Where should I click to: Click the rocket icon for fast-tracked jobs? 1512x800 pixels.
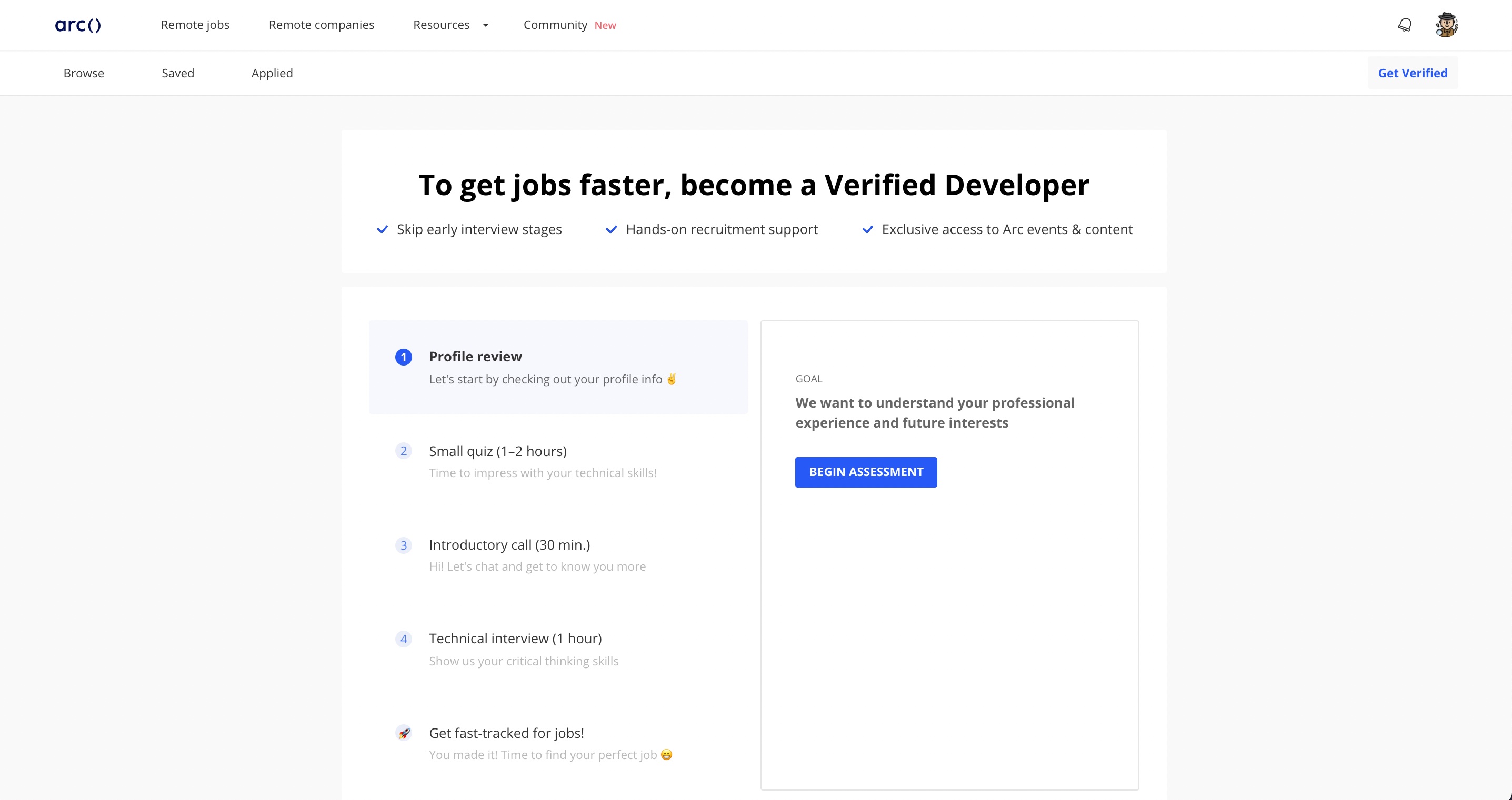pyautogui.click(x=404, y=733)
